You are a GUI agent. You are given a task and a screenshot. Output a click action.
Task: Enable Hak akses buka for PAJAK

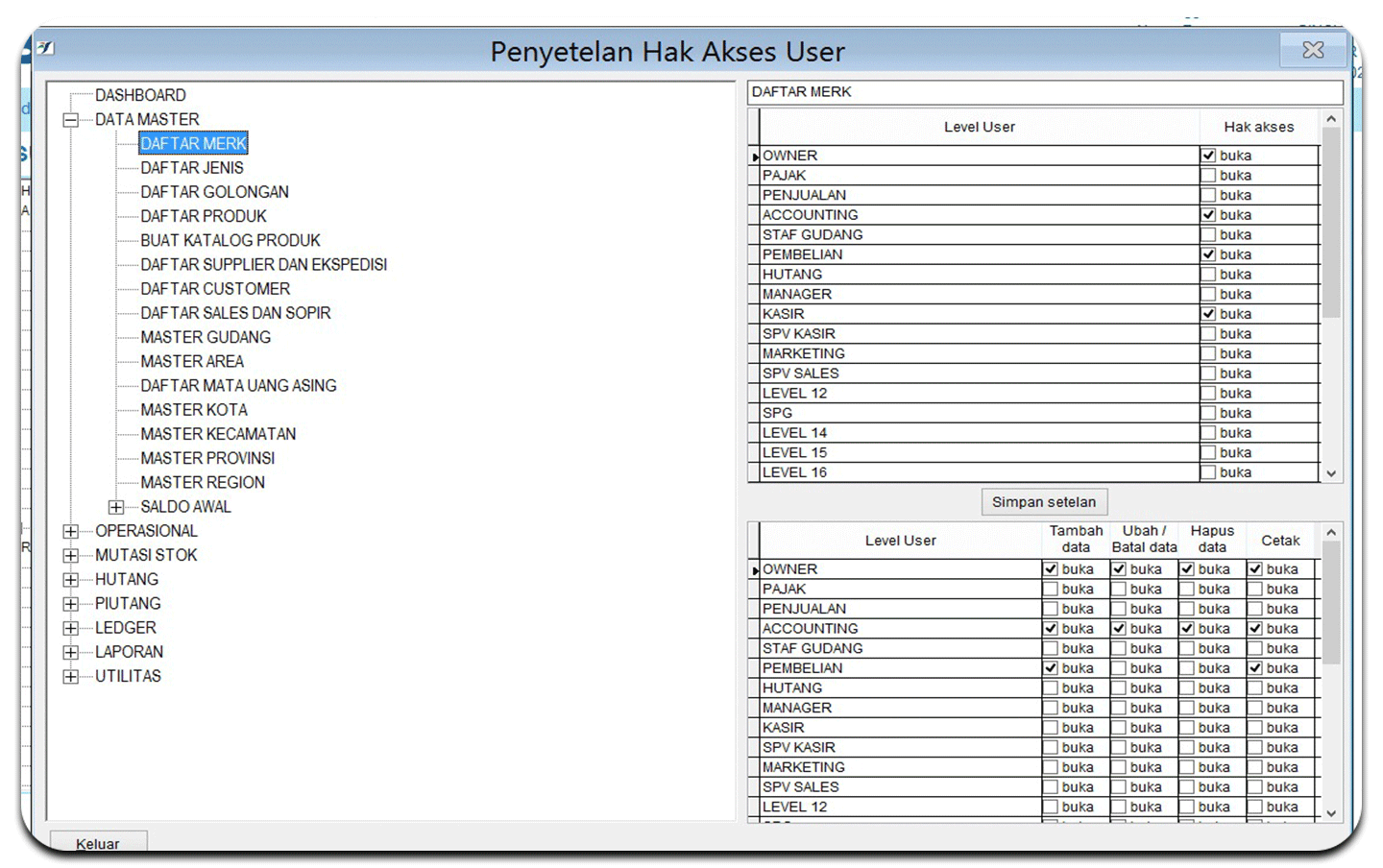click(x=1208, y=176)
